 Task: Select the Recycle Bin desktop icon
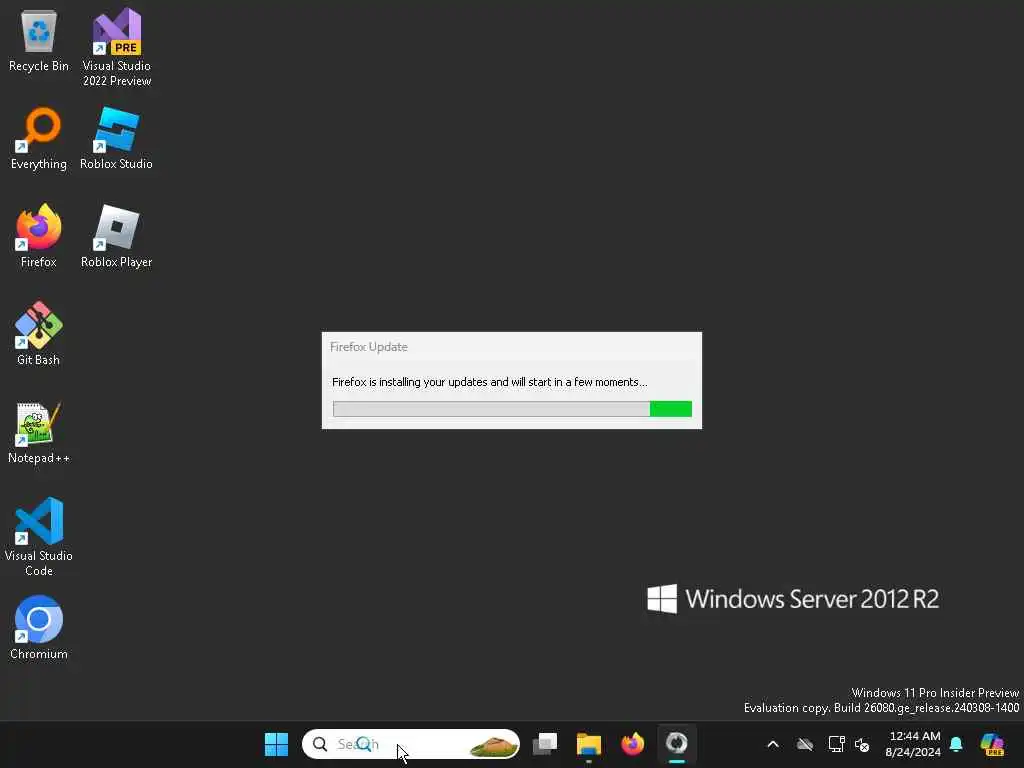[x=39, y=41]
